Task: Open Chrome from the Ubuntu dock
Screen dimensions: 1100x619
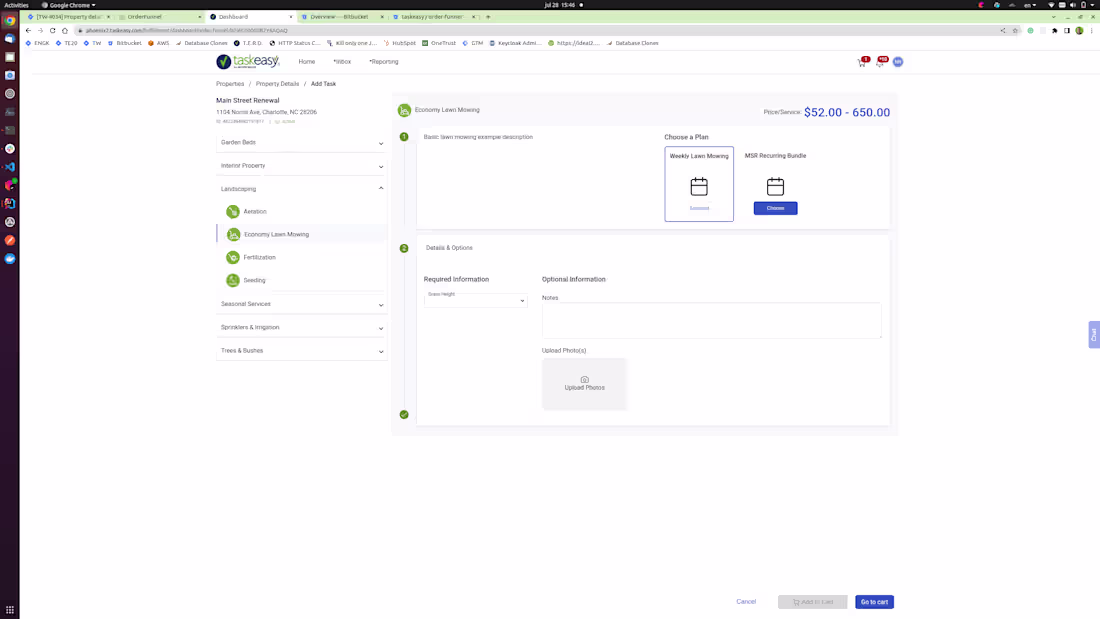Action: [10, 20]
